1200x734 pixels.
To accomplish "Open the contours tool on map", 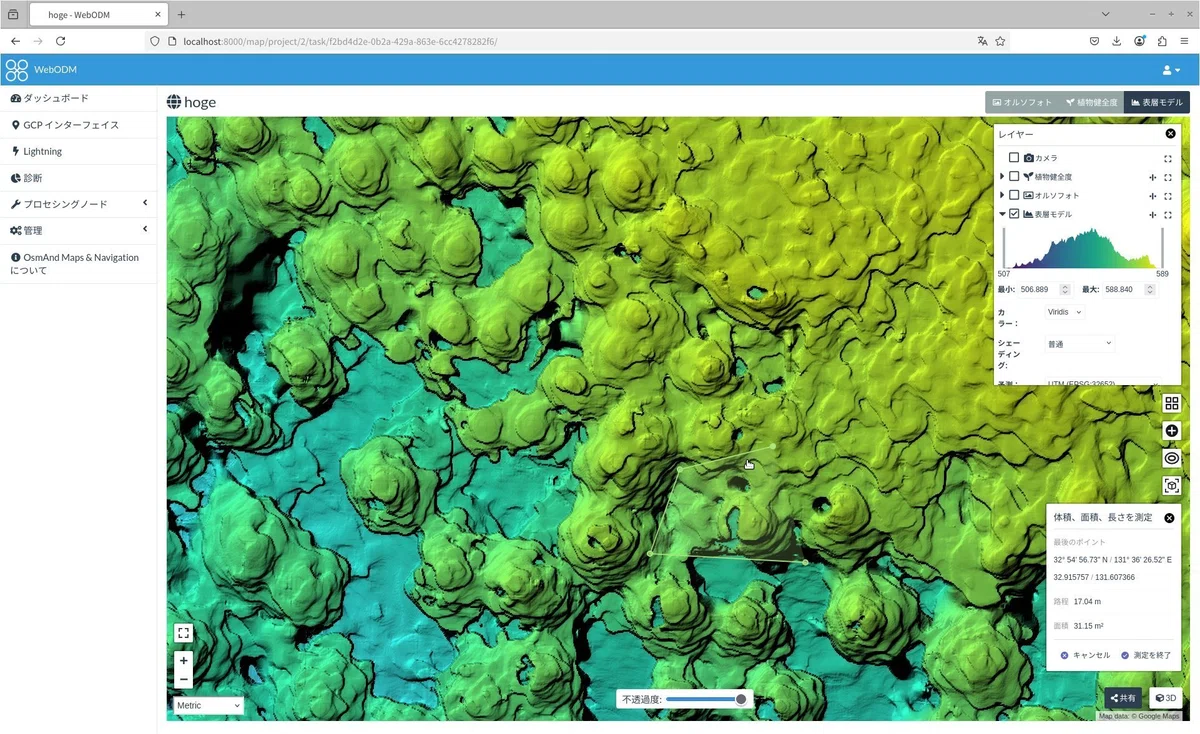I will pyautogui.click(x=1172, y=458).
